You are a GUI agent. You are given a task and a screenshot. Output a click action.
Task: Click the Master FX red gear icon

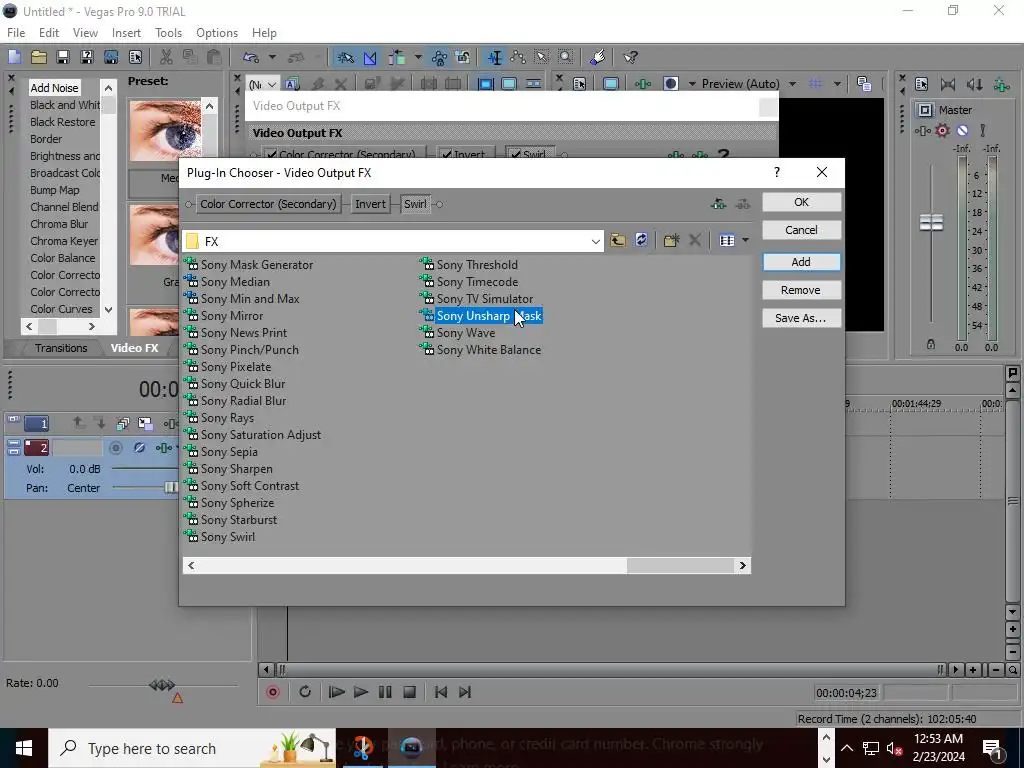point(942,131)
